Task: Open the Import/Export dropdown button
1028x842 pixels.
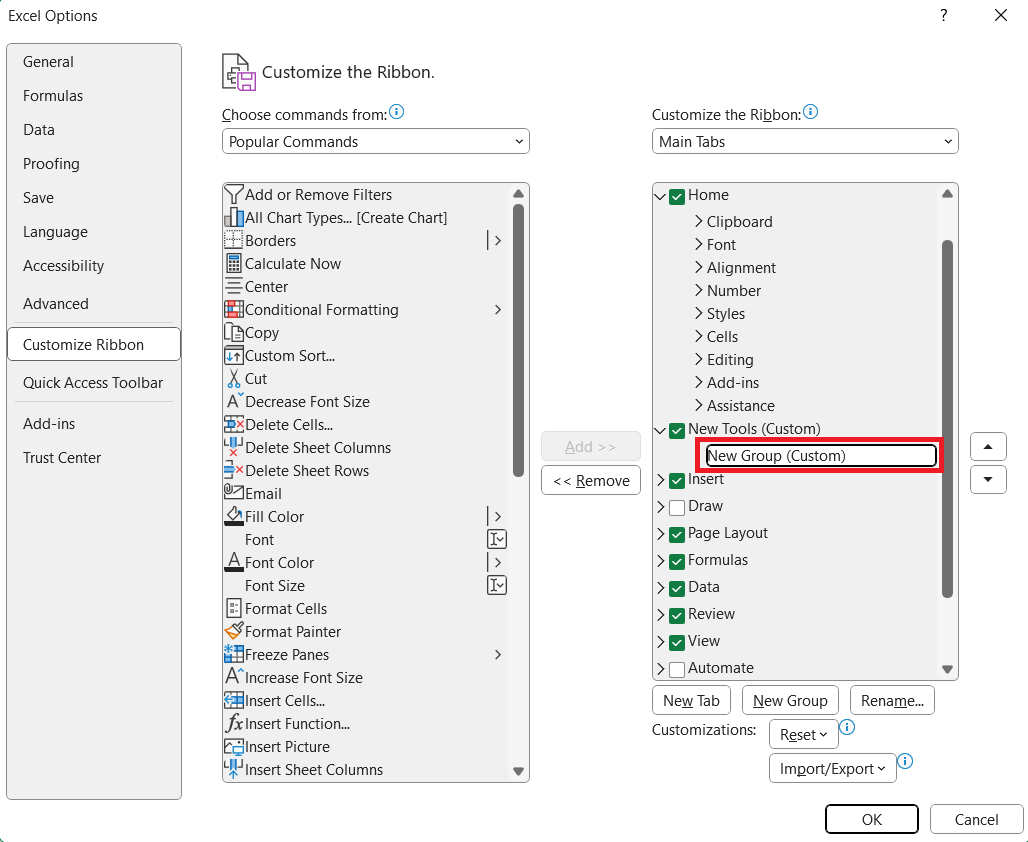Action: (833, 769)
